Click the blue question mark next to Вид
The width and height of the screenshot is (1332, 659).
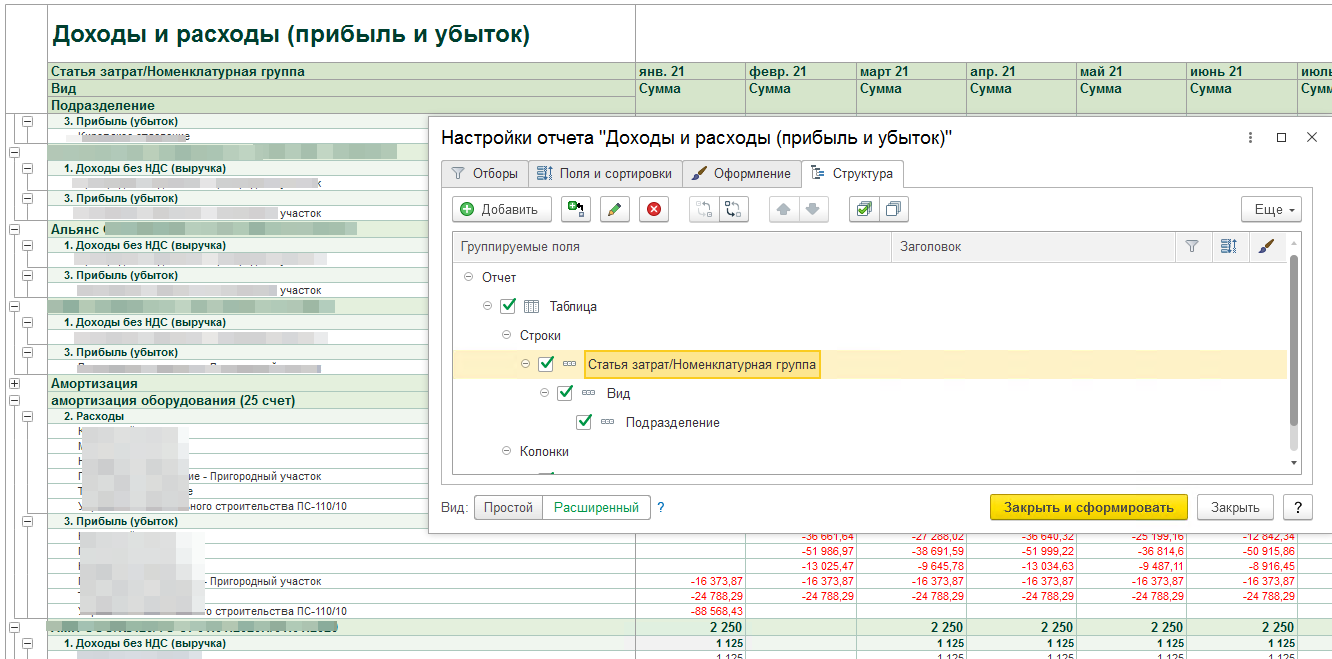[661, 507]
